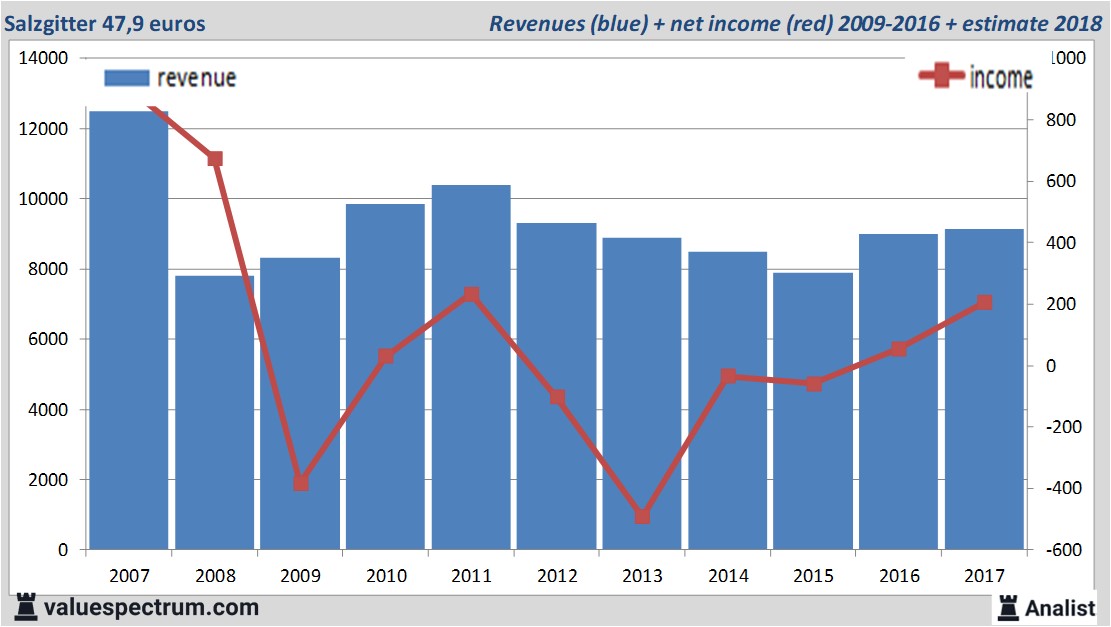Click the 2011 x-axis year label
The height and width of the screenshot is (627, 1111).
(471, 575)
